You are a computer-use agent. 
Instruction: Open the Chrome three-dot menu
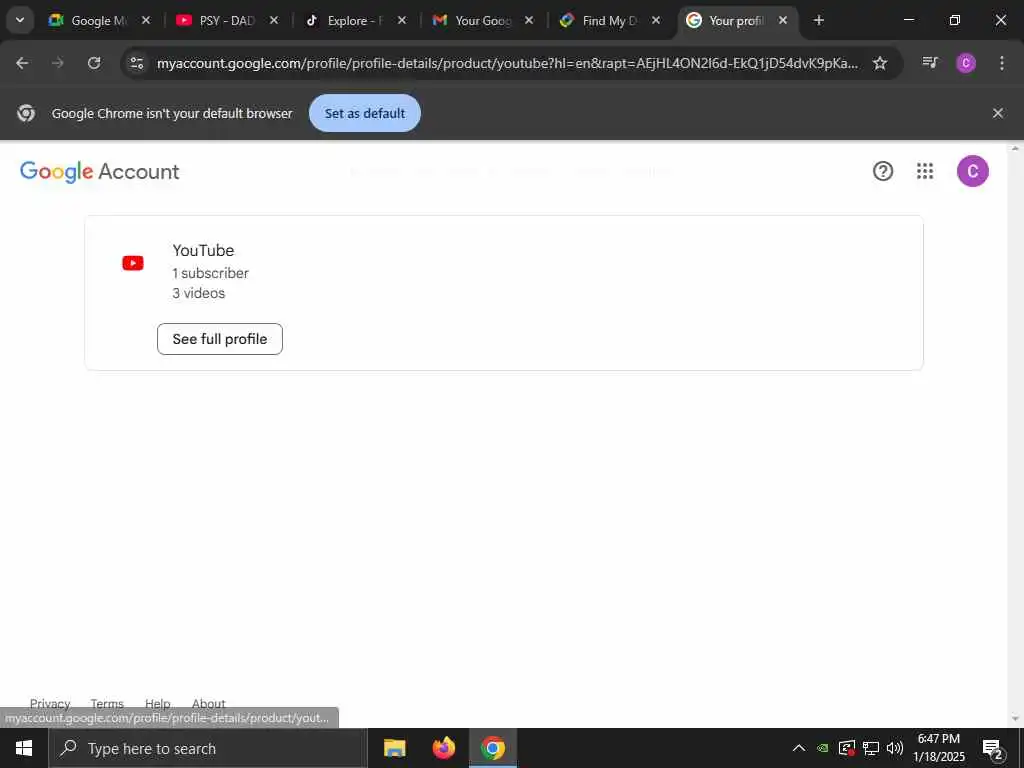tap(1002, 63)
